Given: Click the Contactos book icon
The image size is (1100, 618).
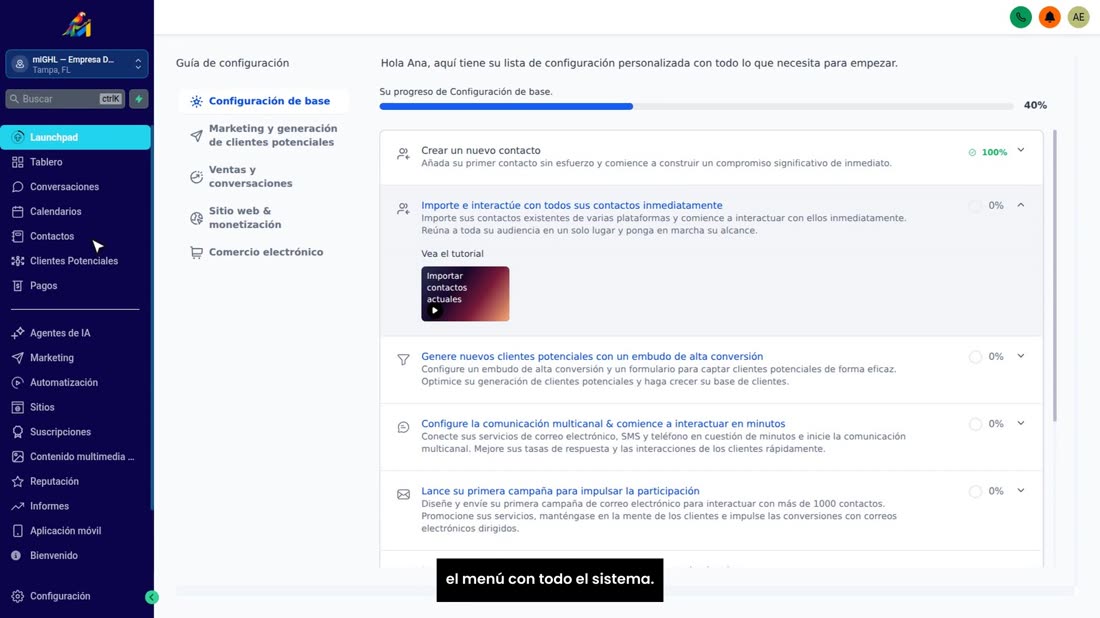Looking at the screenshot, I should click(18, 236).
